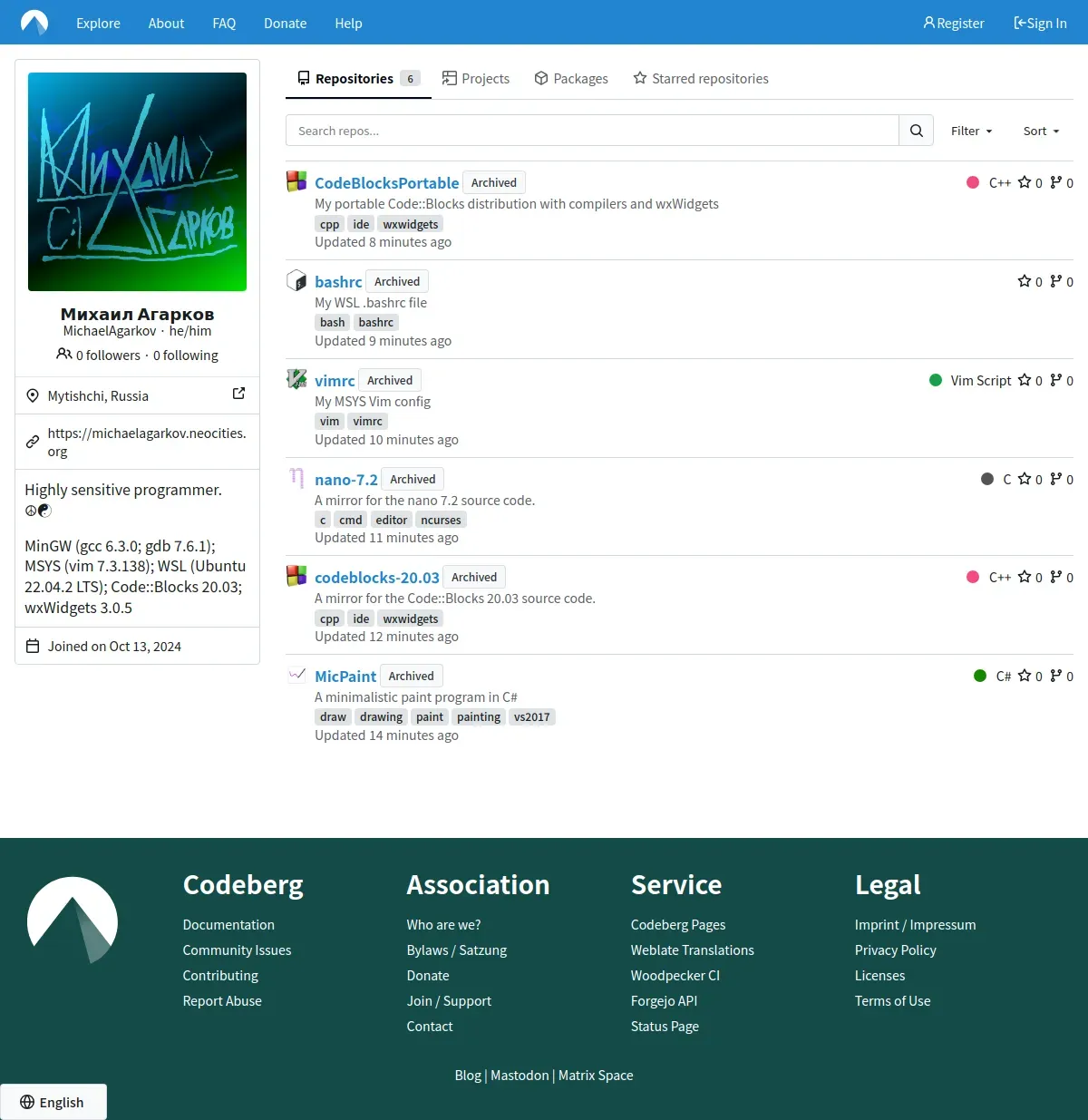This screenshot has height=1120, width=1088.
Task: Open the michaelagarkov.neocities.org website link
Action: coord(147,442)
